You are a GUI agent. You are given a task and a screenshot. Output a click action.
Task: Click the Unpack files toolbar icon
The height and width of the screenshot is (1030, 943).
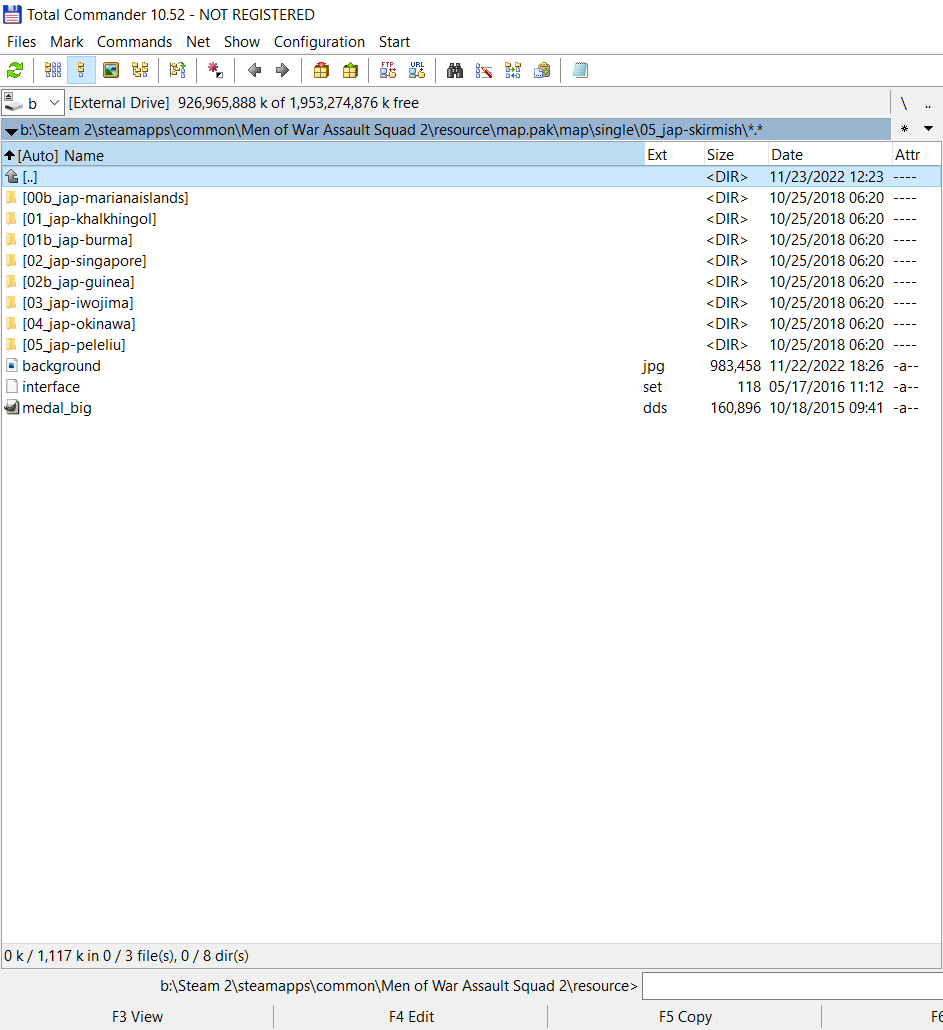pos(350,70)
